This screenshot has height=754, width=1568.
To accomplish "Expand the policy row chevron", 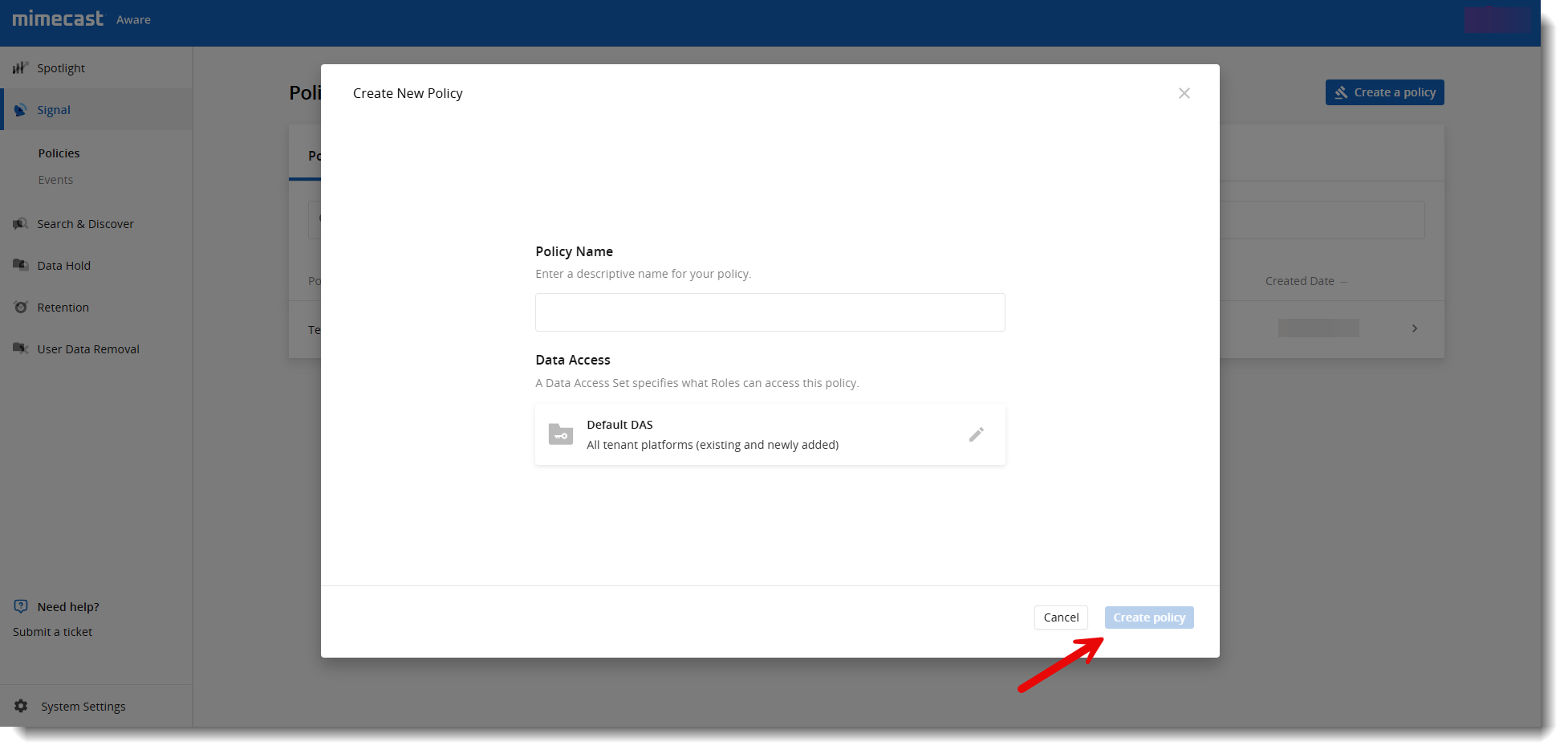I will (x=1414, y=328).
